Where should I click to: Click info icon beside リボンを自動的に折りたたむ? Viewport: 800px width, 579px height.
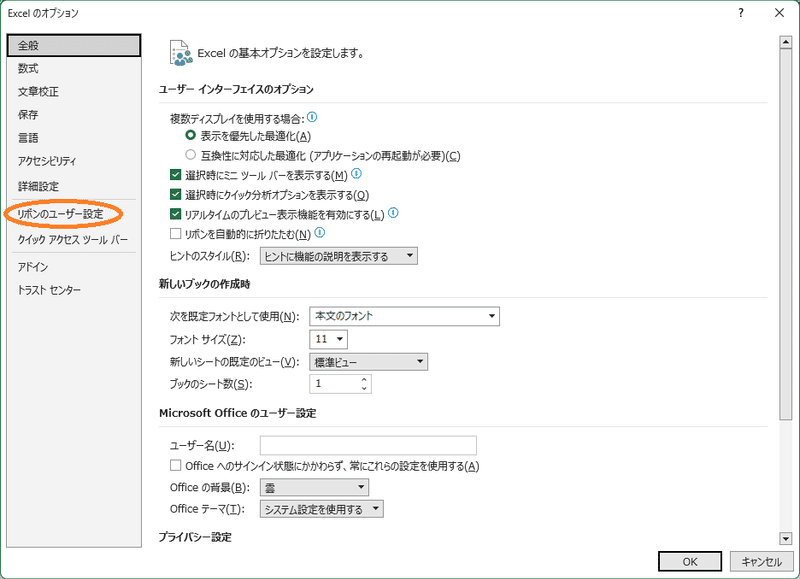pyautogui.click(x=319, y=233)
